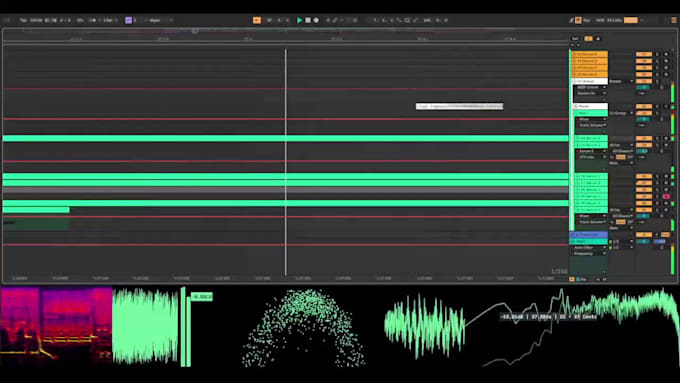Screen dimensions: 680x383
Task: Click the MIDI map mode button
Action: point(600,20)
